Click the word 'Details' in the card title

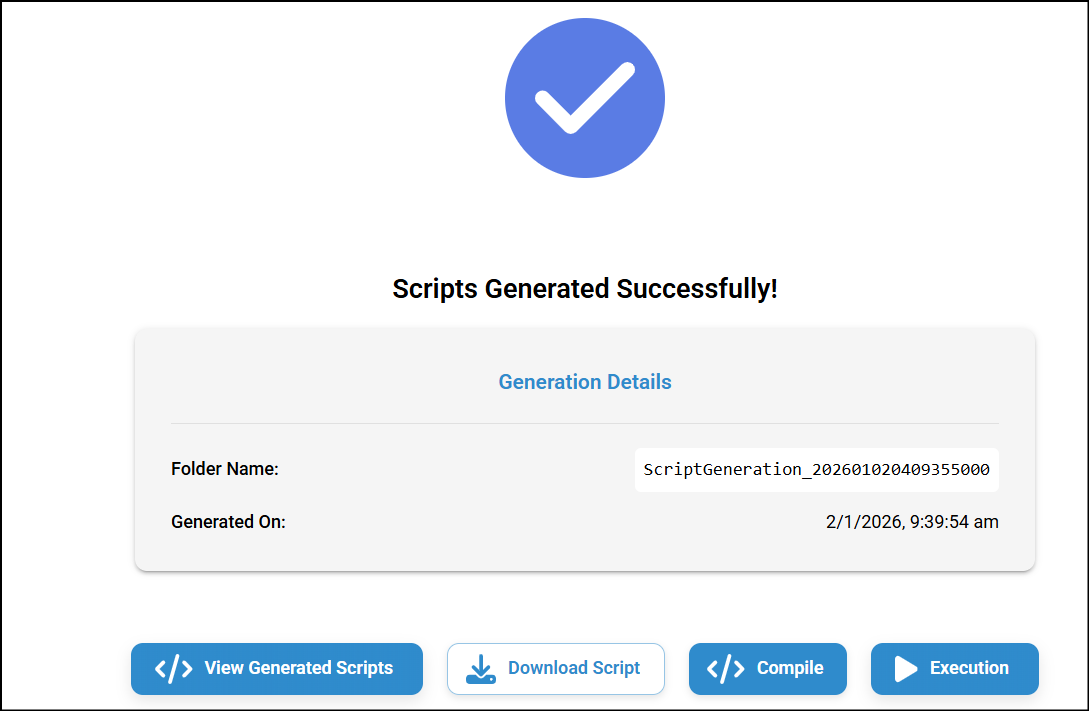[638, 382]
